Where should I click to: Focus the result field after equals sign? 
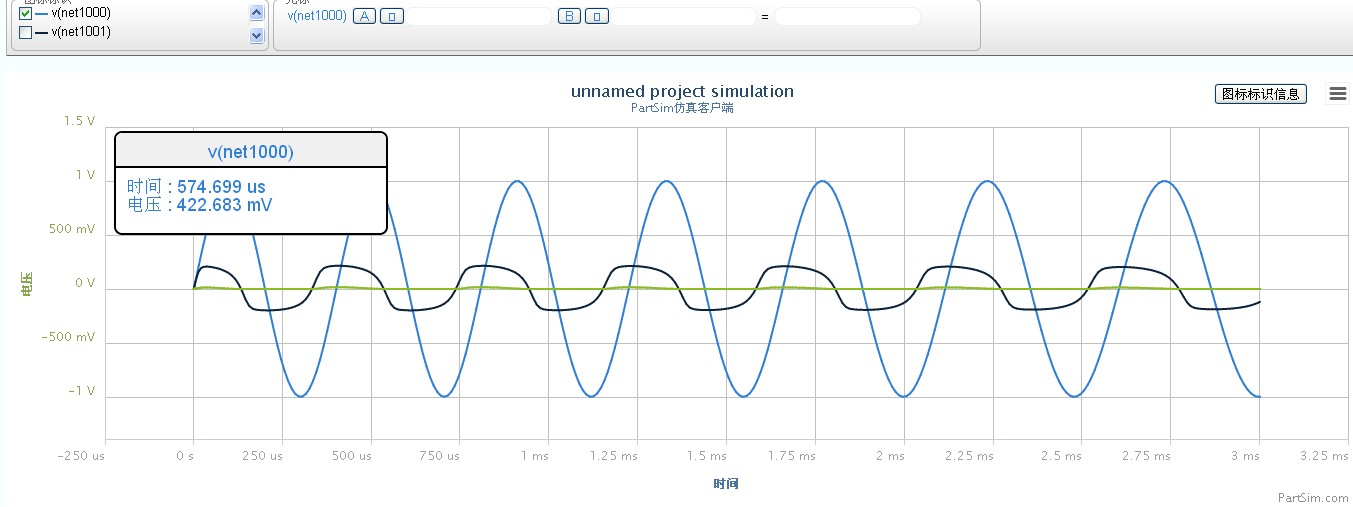847,16
